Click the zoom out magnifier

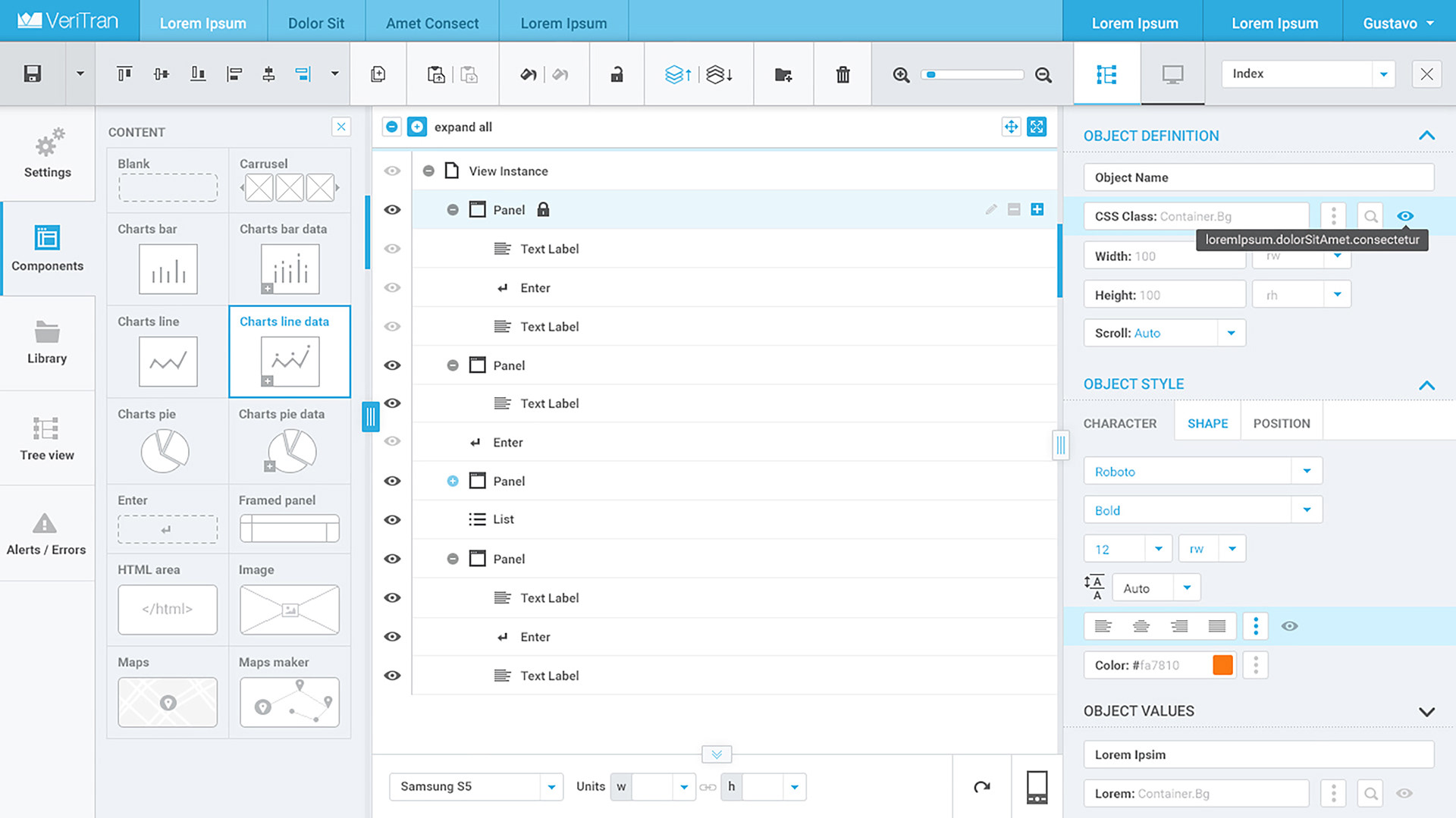click(1043, 74)
